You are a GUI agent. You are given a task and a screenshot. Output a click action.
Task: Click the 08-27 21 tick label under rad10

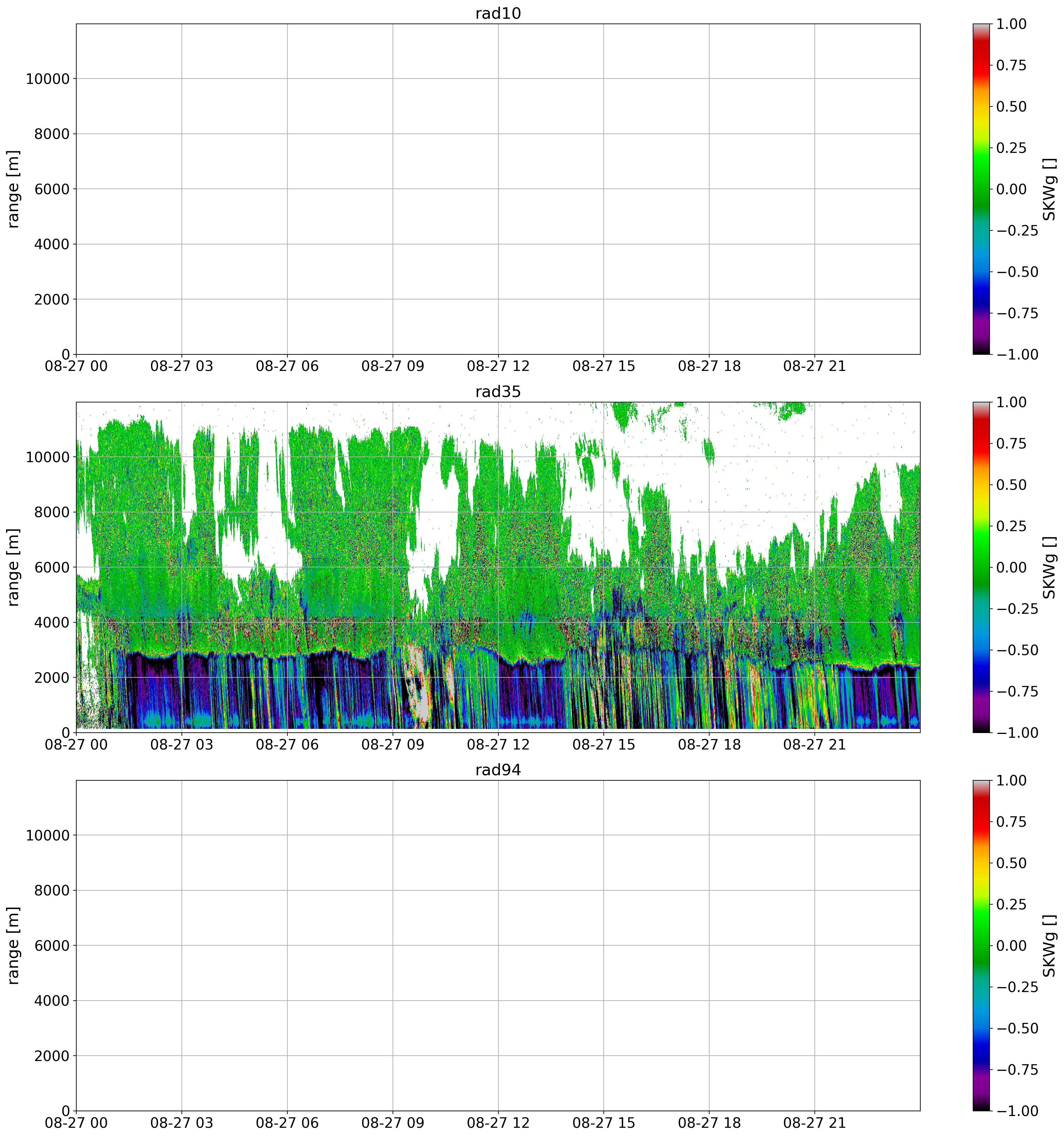pos(814,366)
